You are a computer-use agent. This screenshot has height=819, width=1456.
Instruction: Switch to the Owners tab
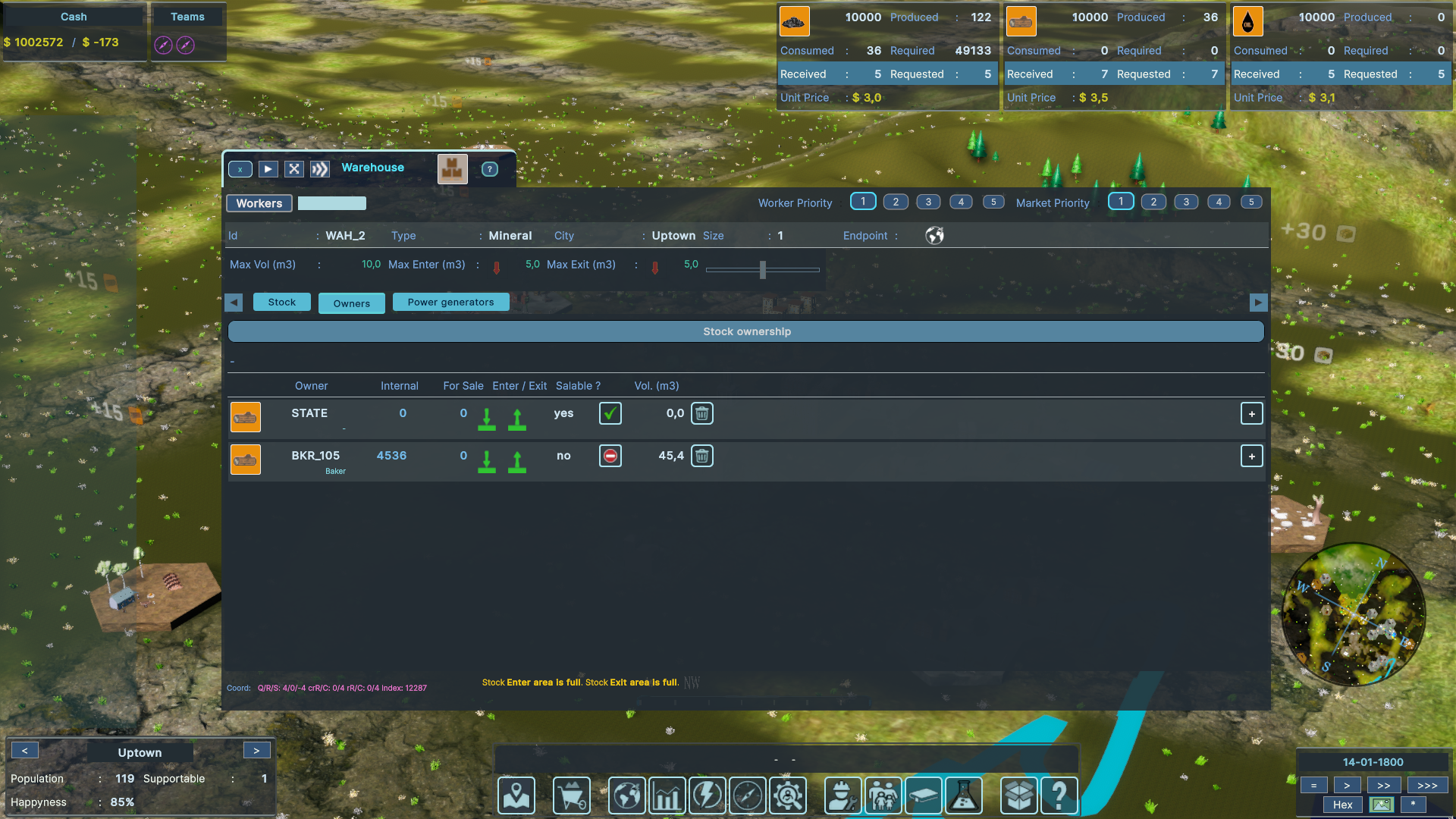pos(352,303)
